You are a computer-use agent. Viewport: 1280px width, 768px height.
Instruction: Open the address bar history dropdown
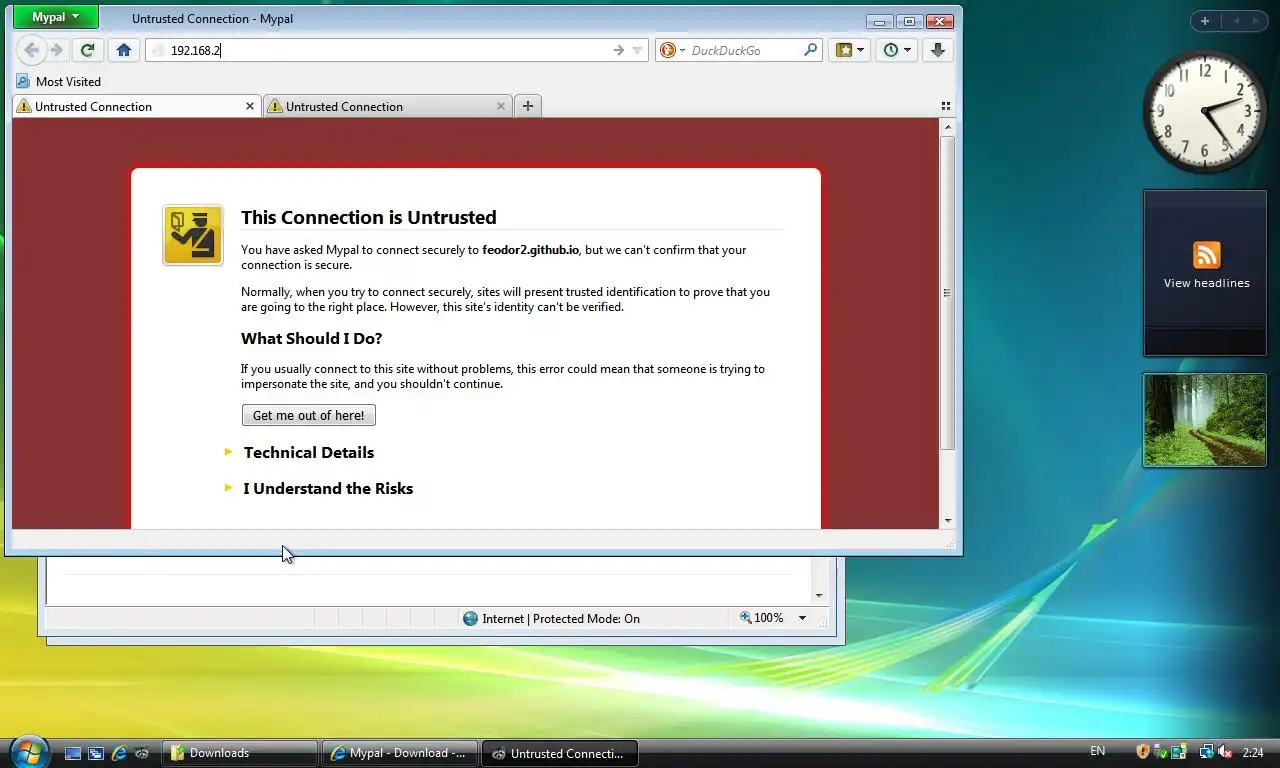coord(637,50)
